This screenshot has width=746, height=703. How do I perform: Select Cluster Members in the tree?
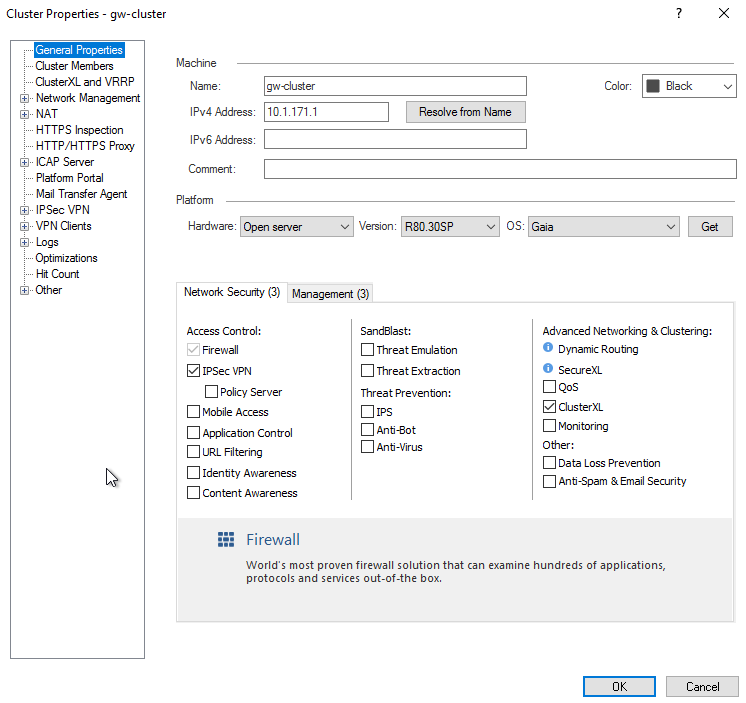[74, 66]
